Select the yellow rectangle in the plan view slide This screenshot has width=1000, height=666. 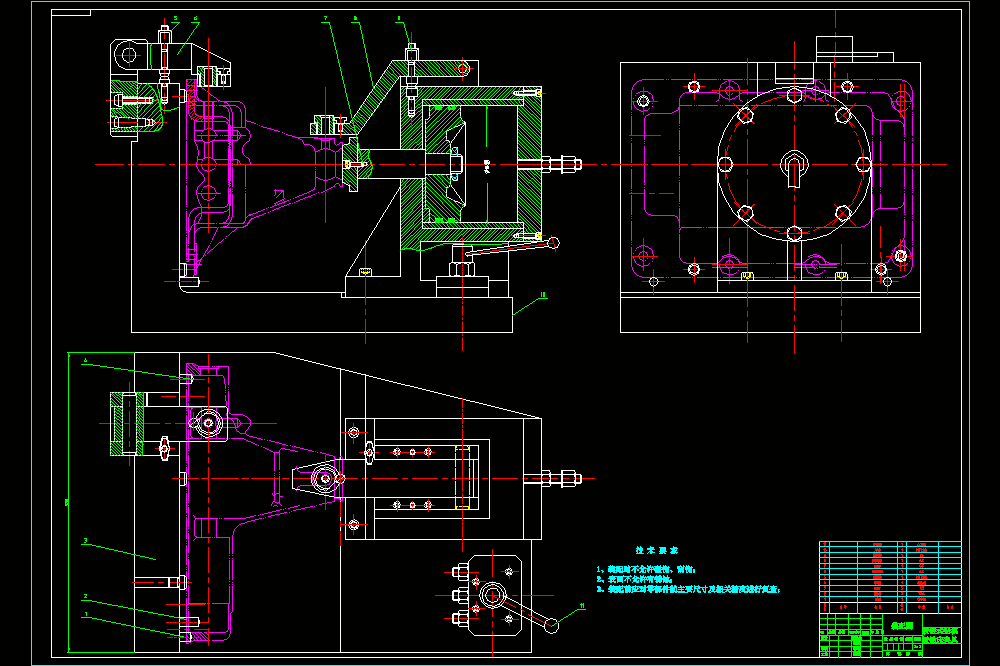[x=462, y=478]
